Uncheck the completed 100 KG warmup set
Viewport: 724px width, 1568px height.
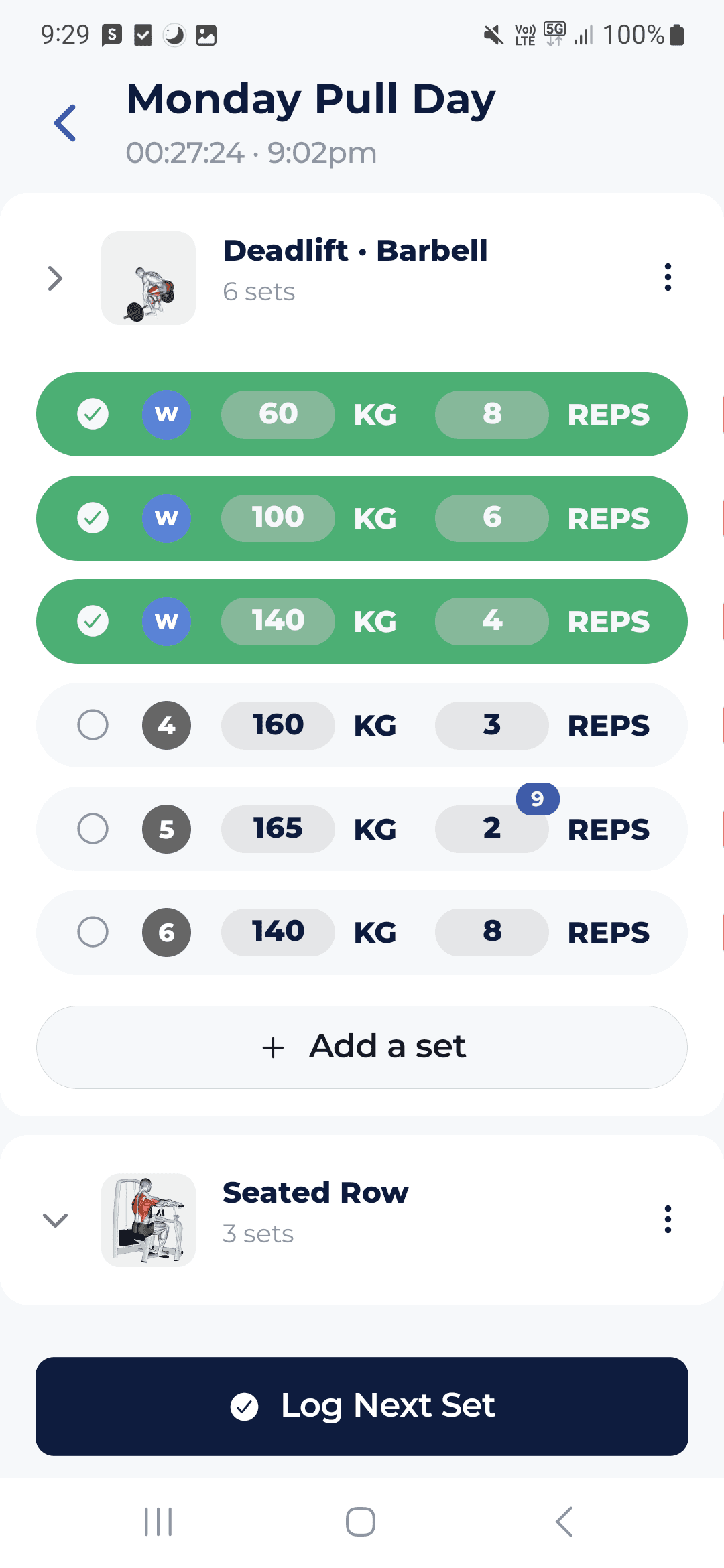click(x=93, y=518)
